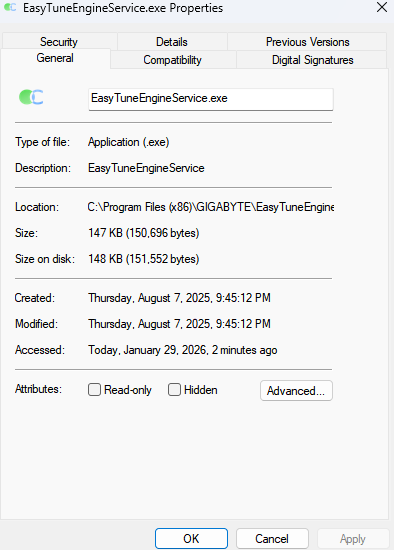
Task: Click the Modified date value
Action: point(179,324)
